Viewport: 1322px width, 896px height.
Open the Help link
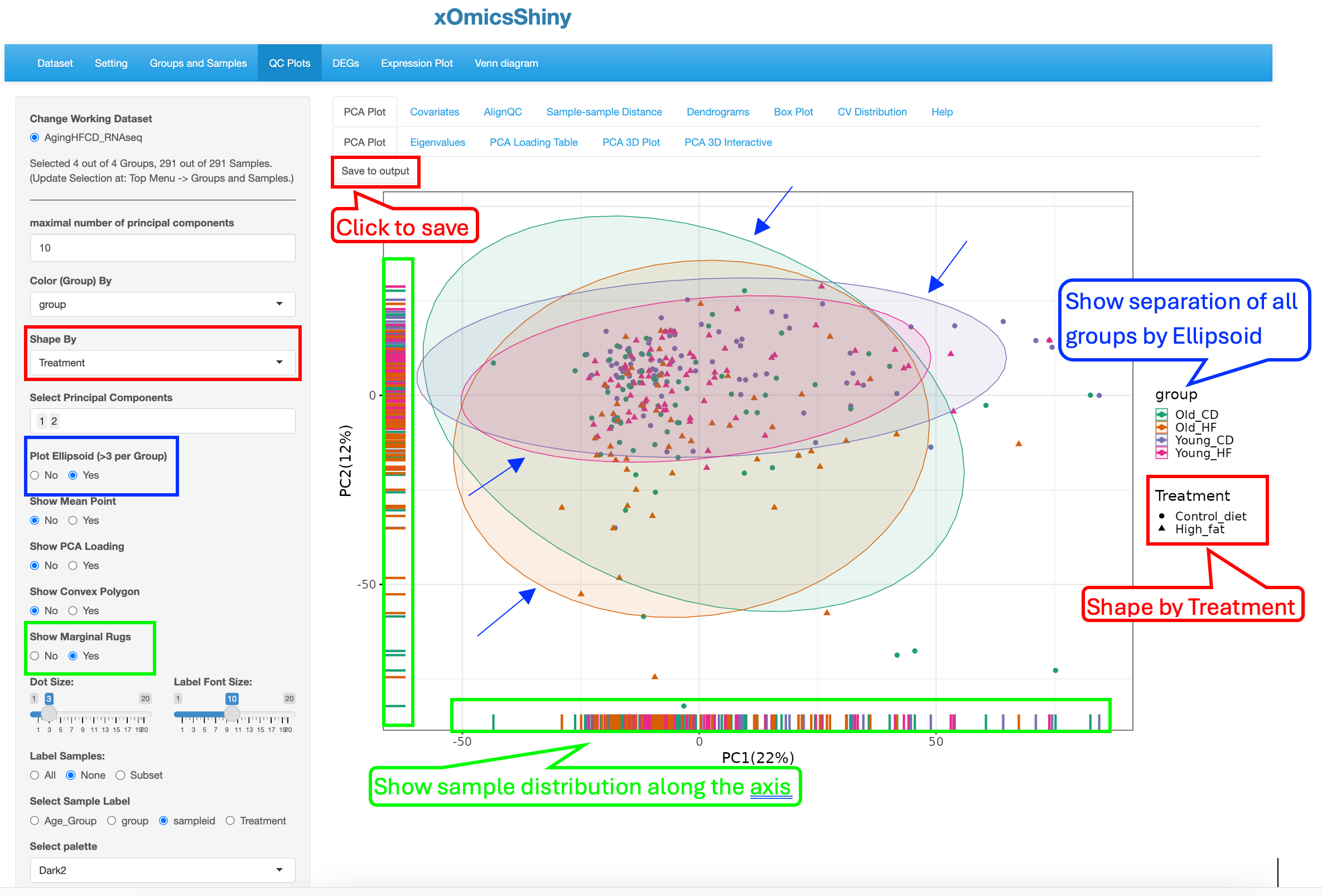(x=942, y=112)
